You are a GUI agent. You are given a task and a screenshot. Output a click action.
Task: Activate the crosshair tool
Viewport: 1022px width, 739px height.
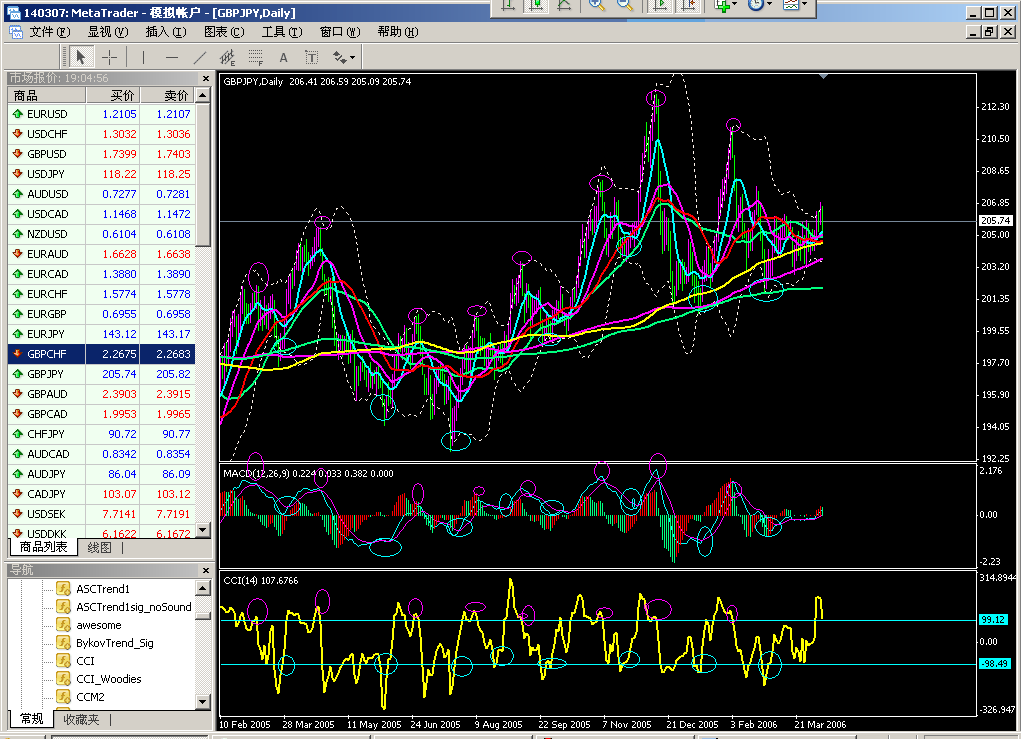[x=110, y=57]
